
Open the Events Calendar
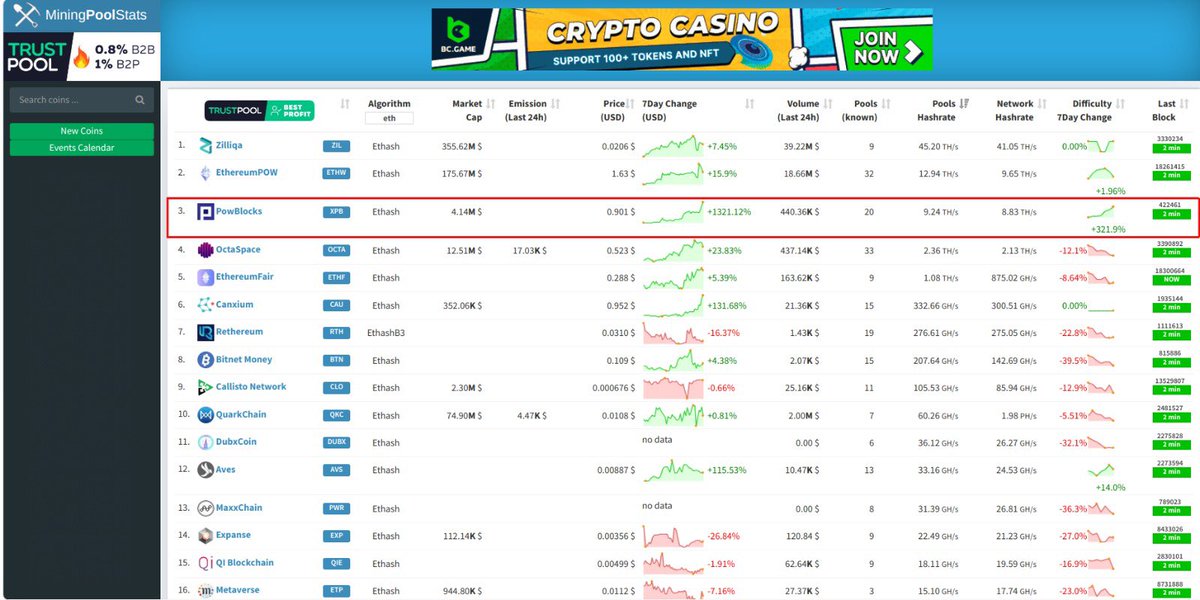click(82, 148)
